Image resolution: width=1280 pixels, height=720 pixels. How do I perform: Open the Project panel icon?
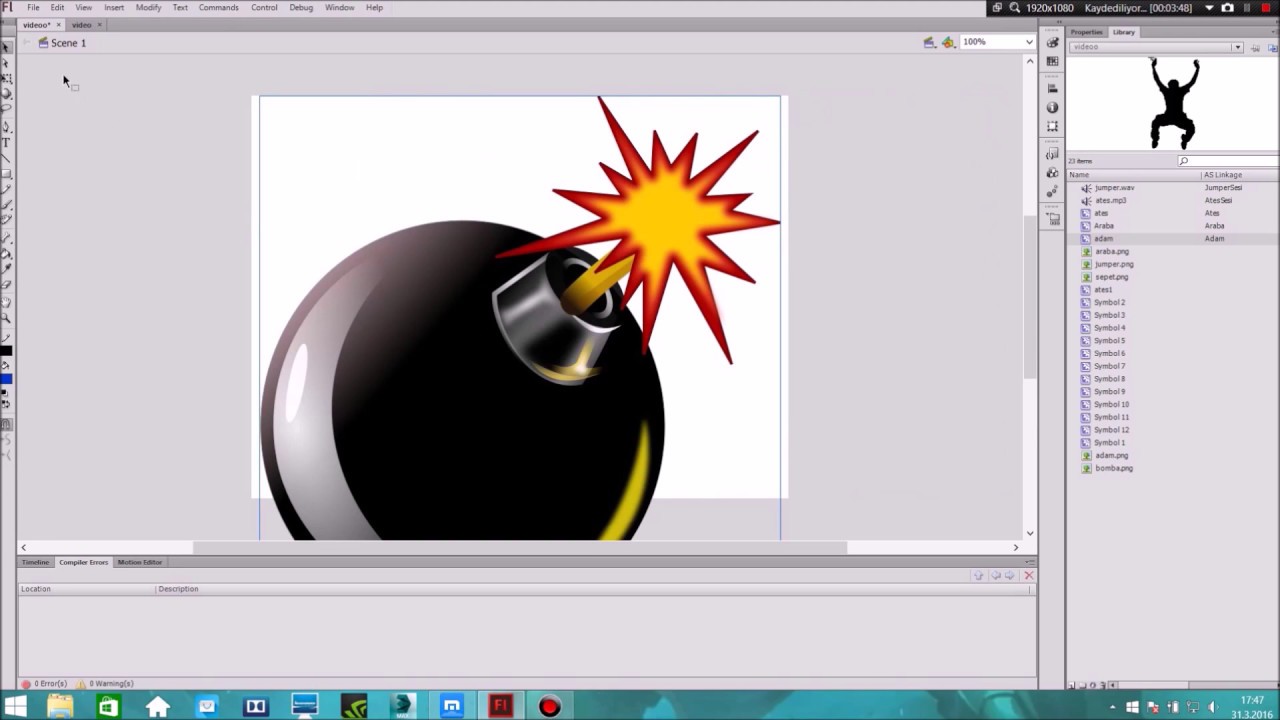click(1052, 218)
